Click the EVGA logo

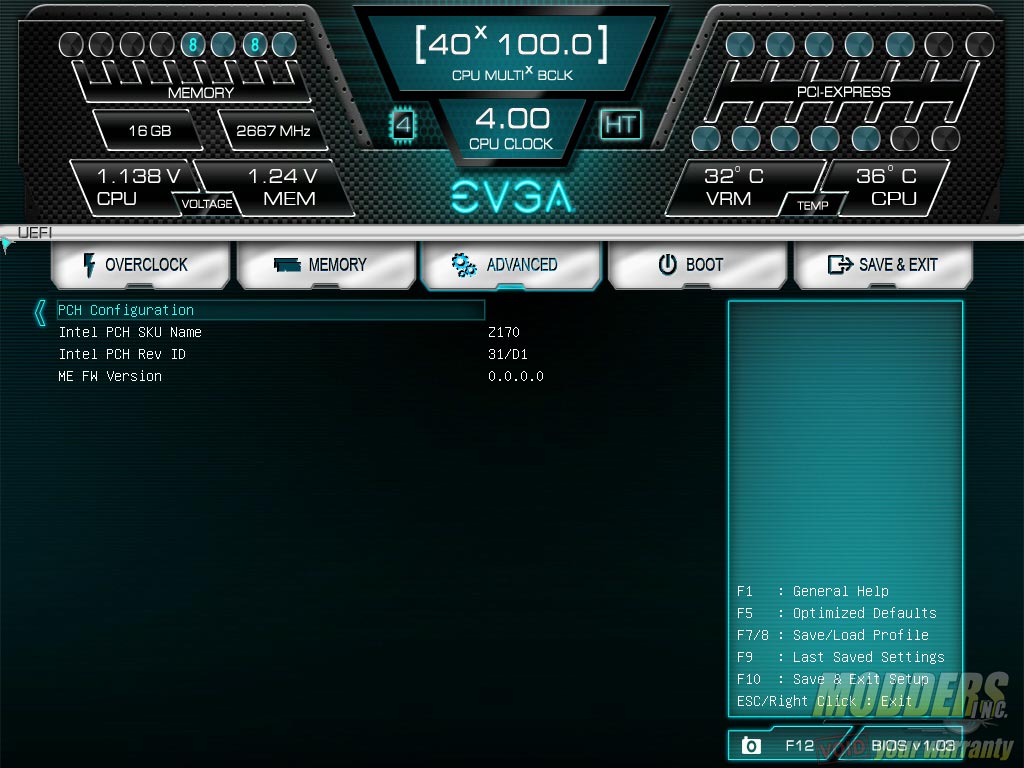pos(512,197)
